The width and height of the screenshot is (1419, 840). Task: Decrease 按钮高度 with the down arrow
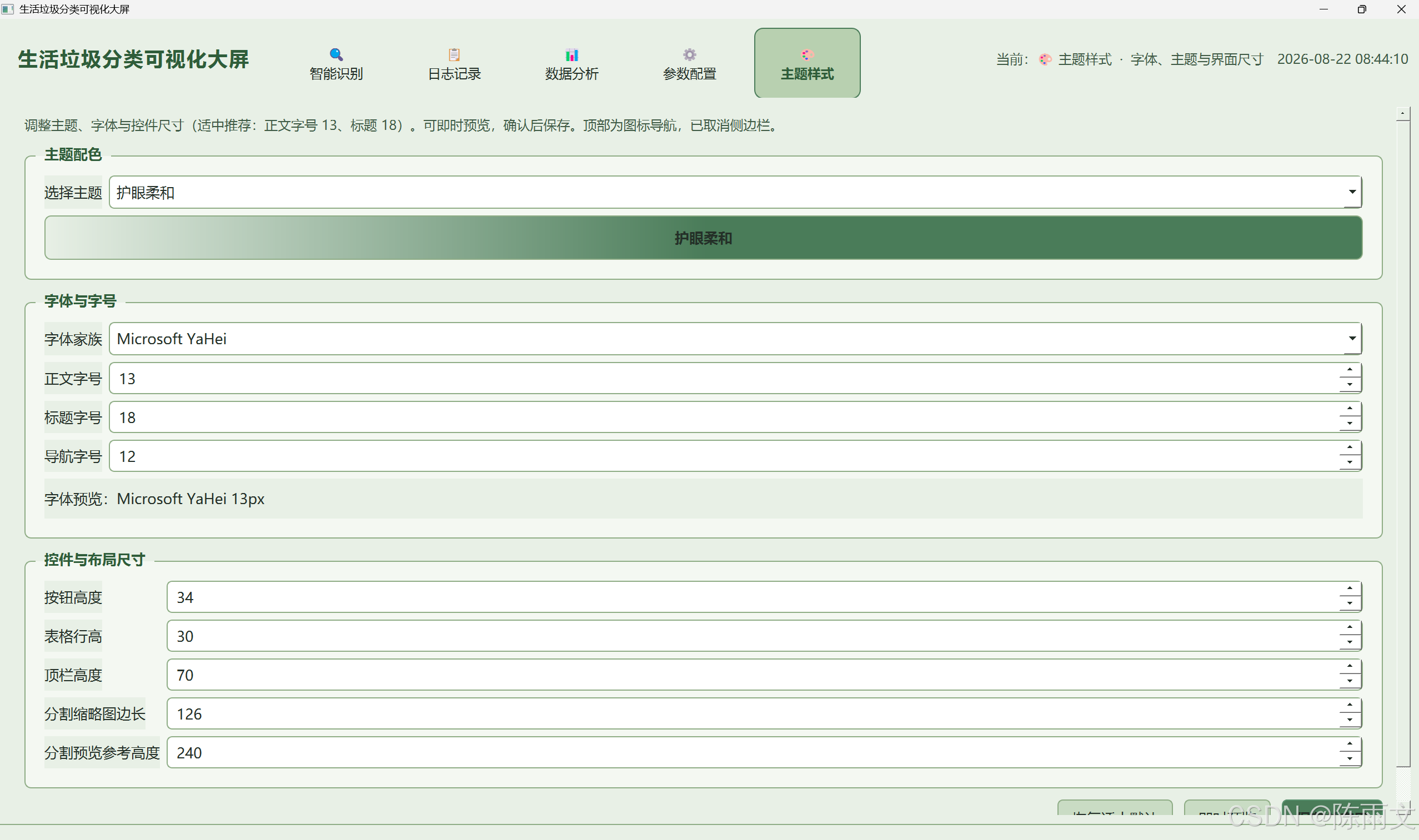(1350, 604)
